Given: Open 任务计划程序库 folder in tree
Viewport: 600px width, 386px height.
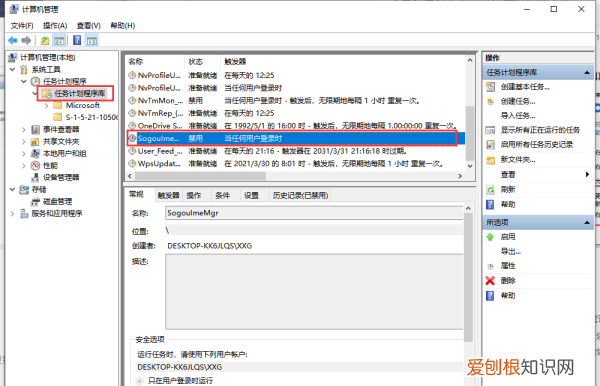Looking at the screenshot, I should [80, 93].
